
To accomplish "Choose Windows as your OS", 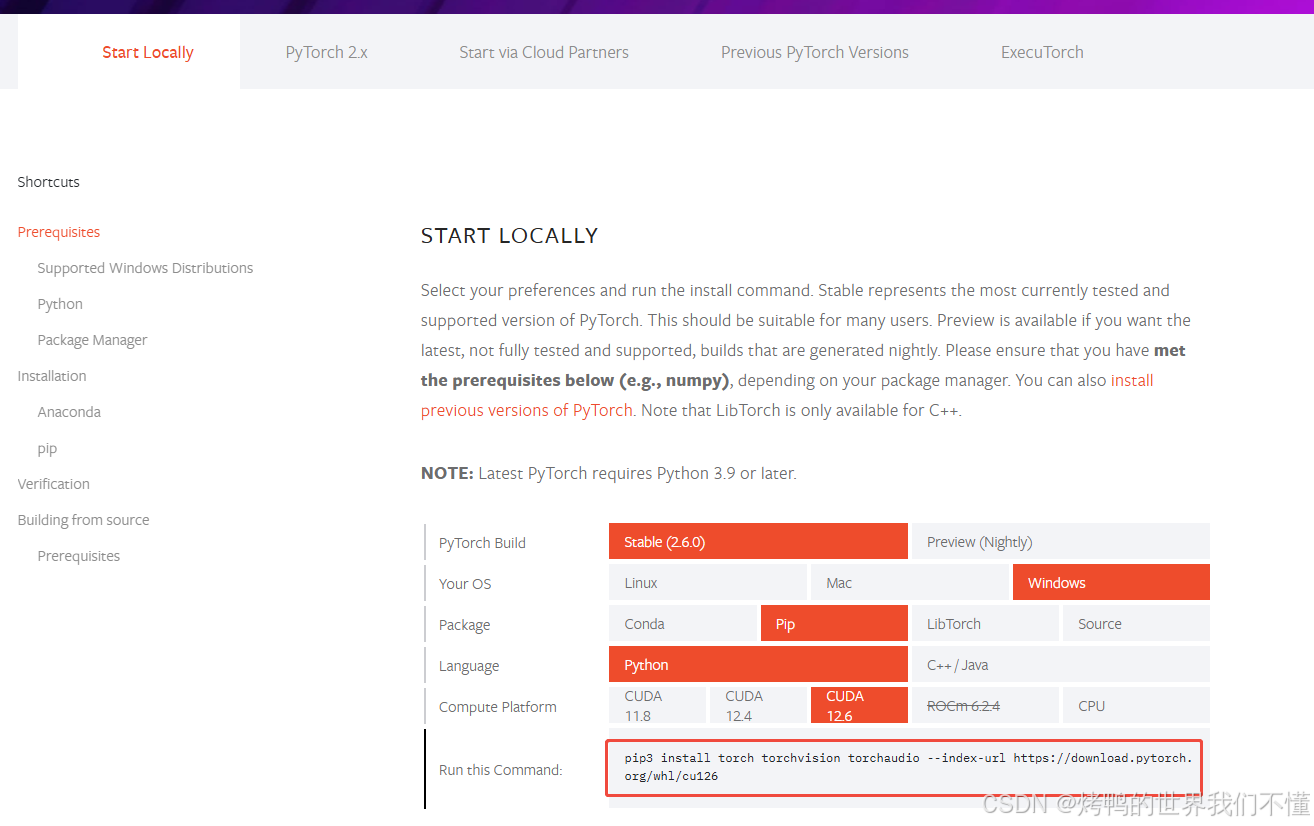I will [x=1111, y=582].
